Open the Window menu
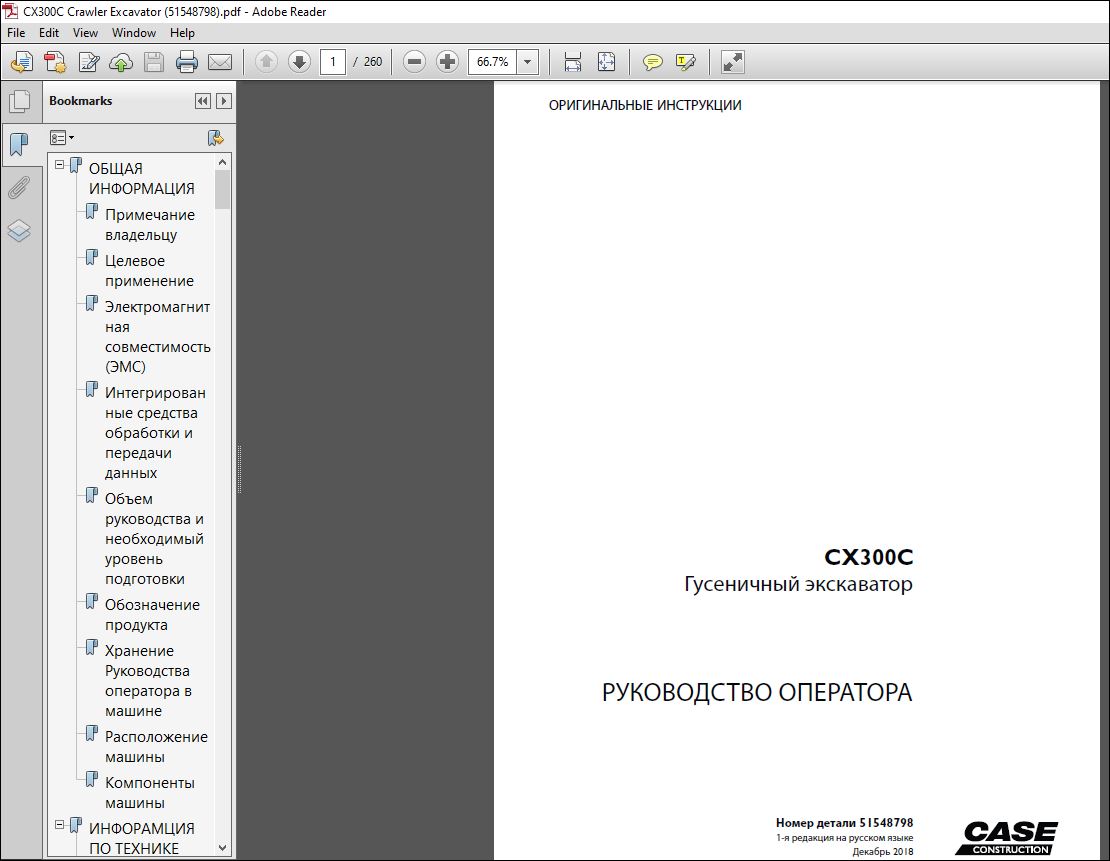This screenshot has width=1110, height=861. click(x=134, y=33)
